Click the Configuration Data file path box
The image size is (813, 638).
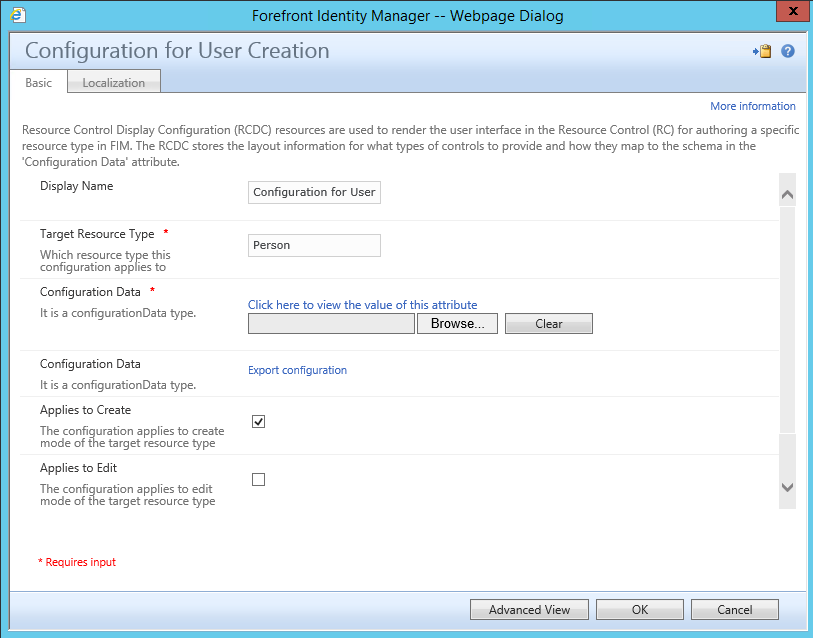[x=331, y=324]
